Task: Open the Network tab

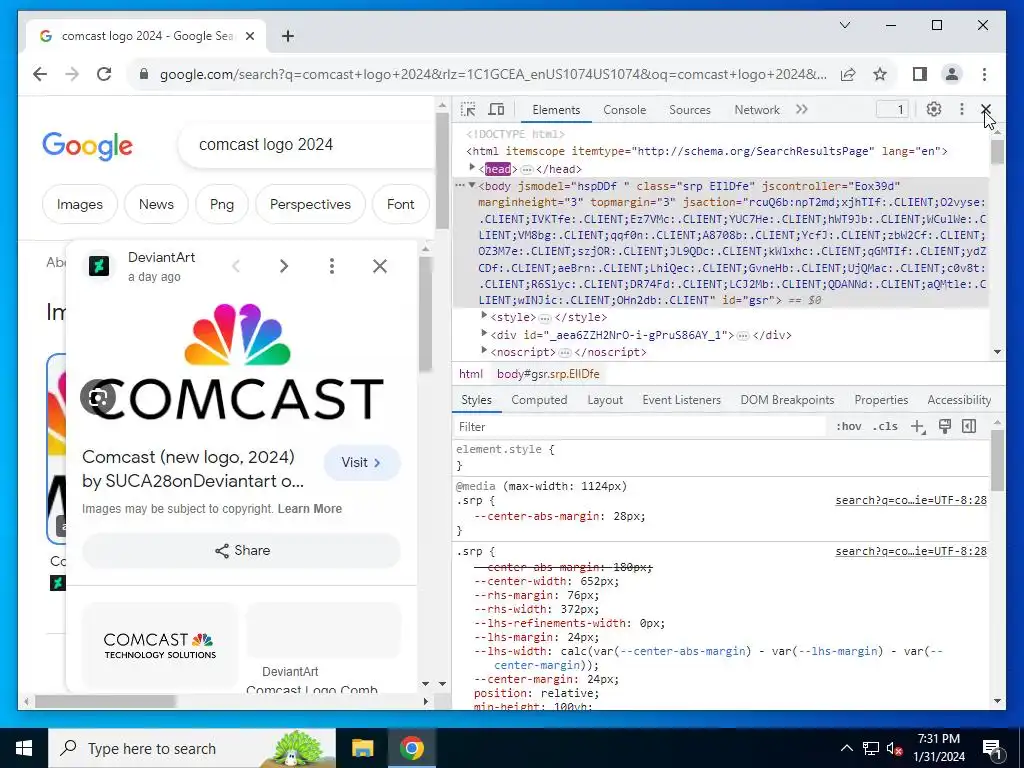Action: [757, 110]
